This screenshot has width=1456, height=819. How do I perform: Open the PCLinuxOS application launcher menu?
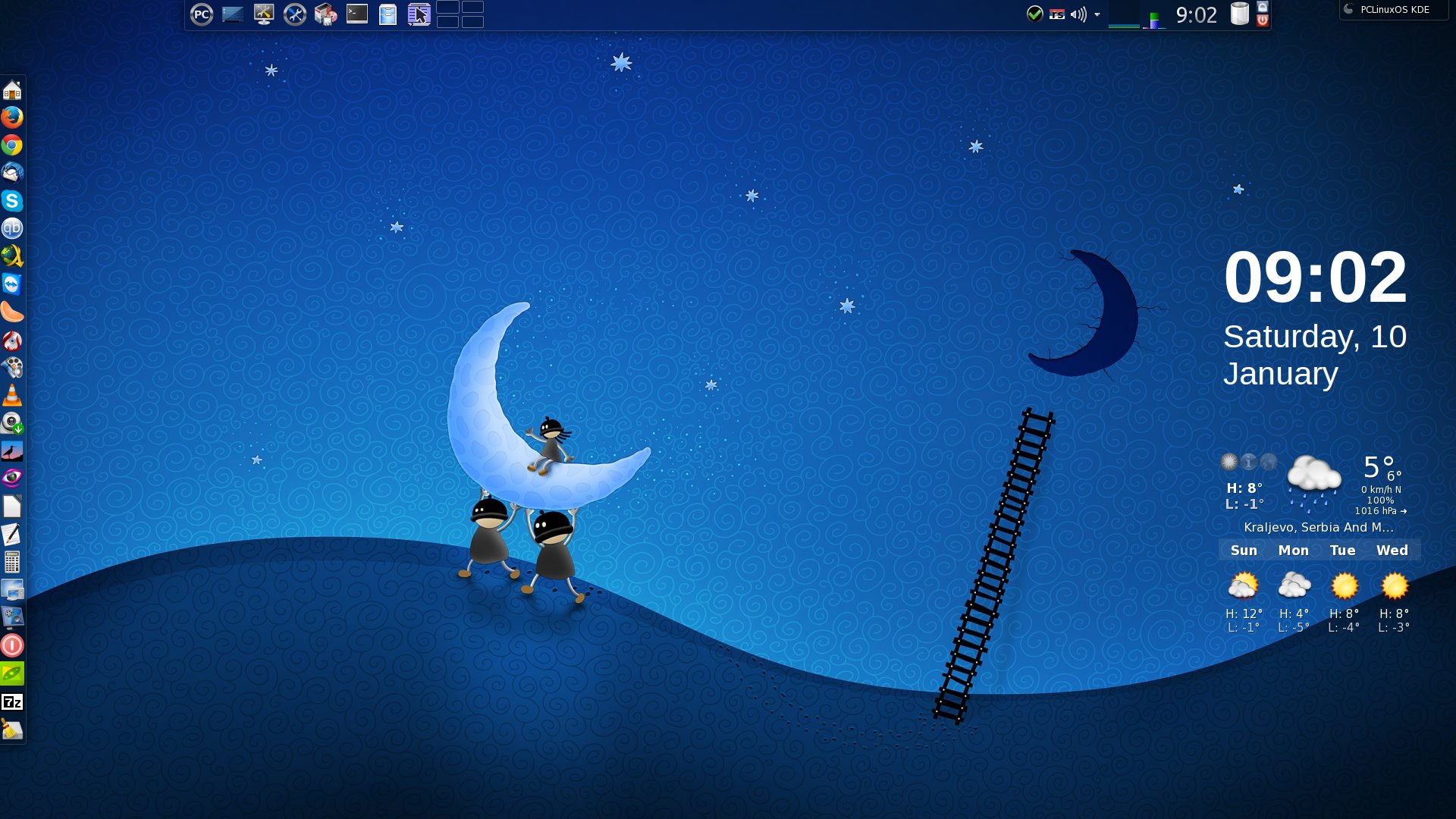tap(201, 14)
